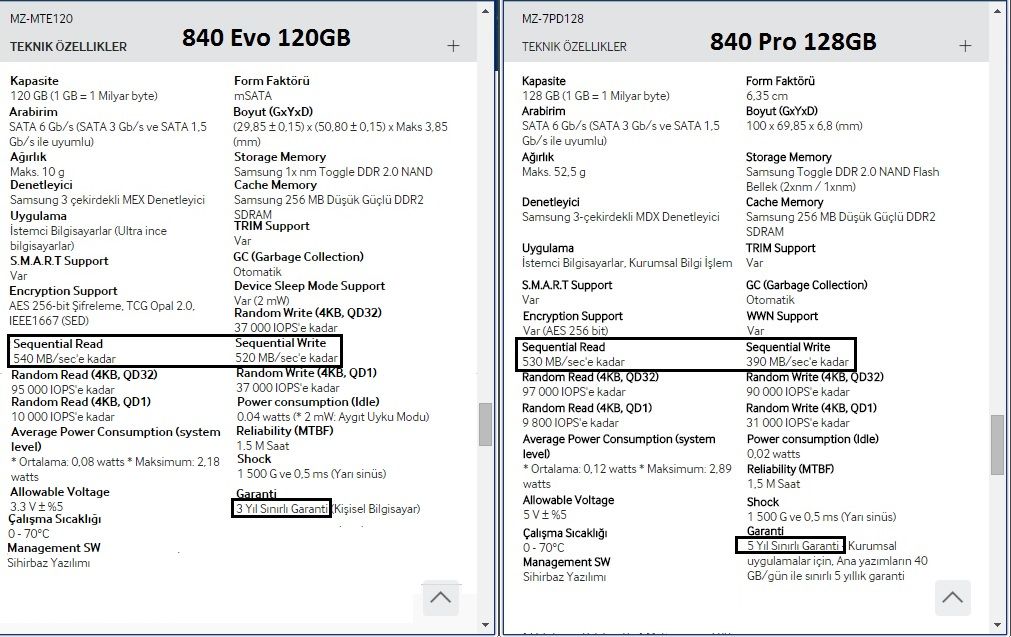
Task: Click '9 800 IOPS'e kadar' value
Action: point(571,423)
